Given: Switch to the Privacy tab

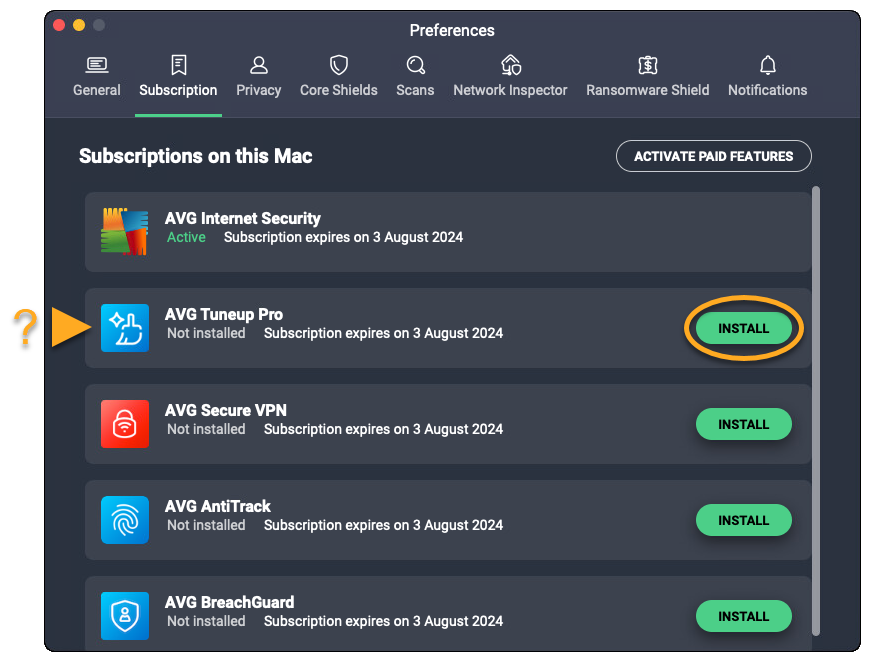Looking at the screenshot, I should [x=258, y=77].
